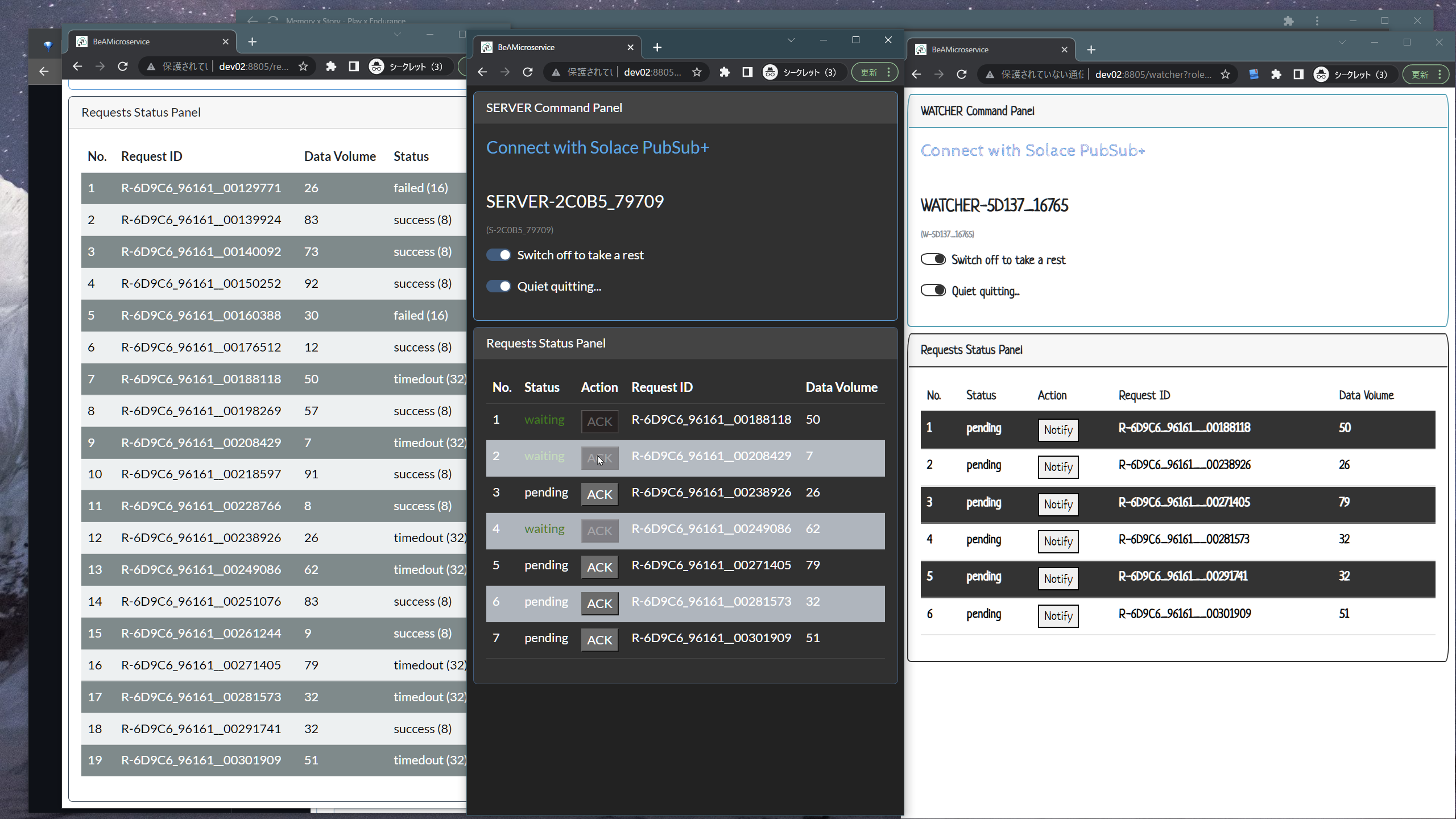Toggle 'Switch off to take a rest' for WATCHER
This screenshot has width=1456, height=819.
[x=932, y=259]
